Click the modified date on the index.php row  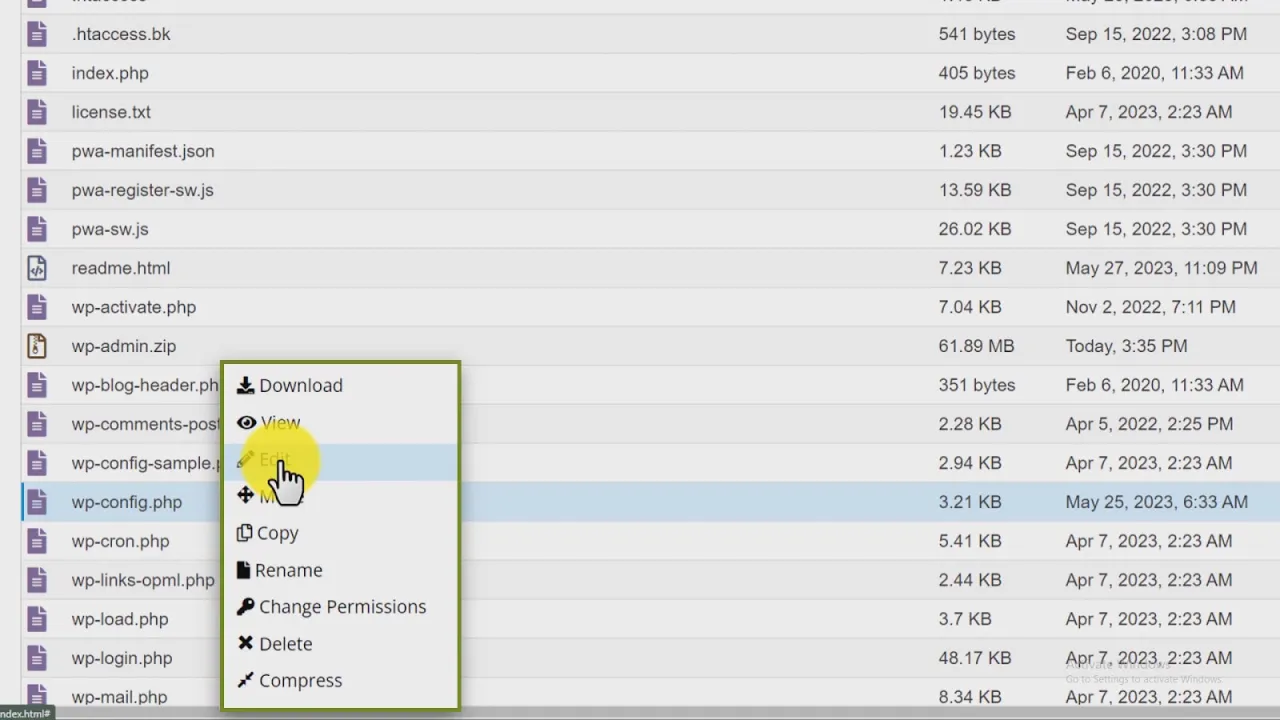[x=1155, y=73]
